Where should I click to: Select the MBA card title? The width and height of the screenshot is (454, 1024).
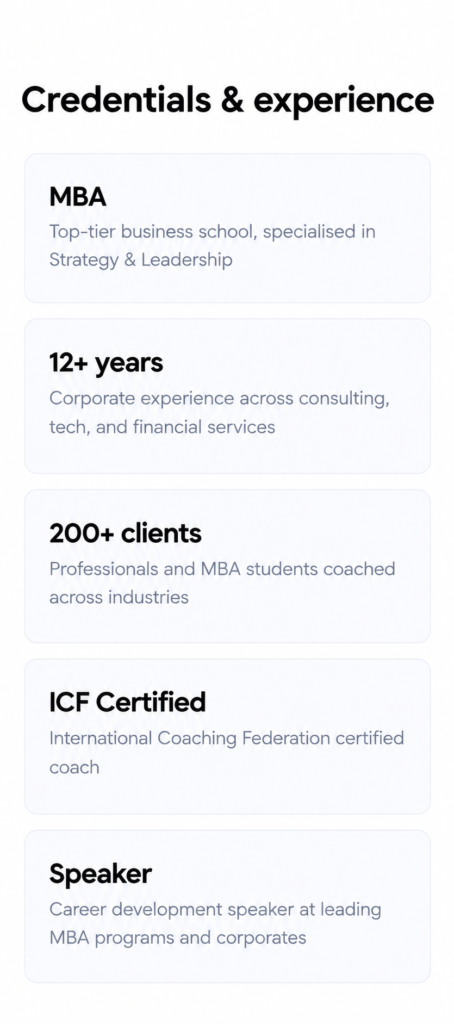coord(78,197)
